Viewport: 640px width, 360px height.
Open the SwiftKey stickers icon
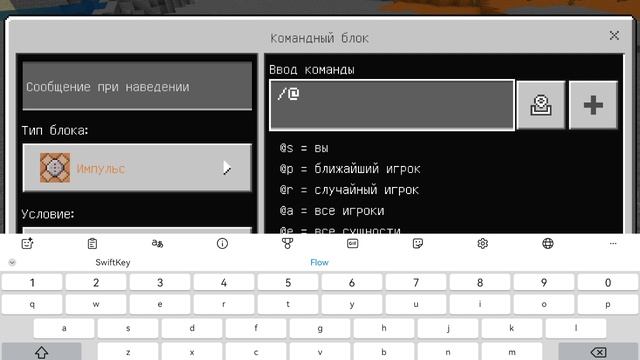pyautogui.click(x=418, y=244)
